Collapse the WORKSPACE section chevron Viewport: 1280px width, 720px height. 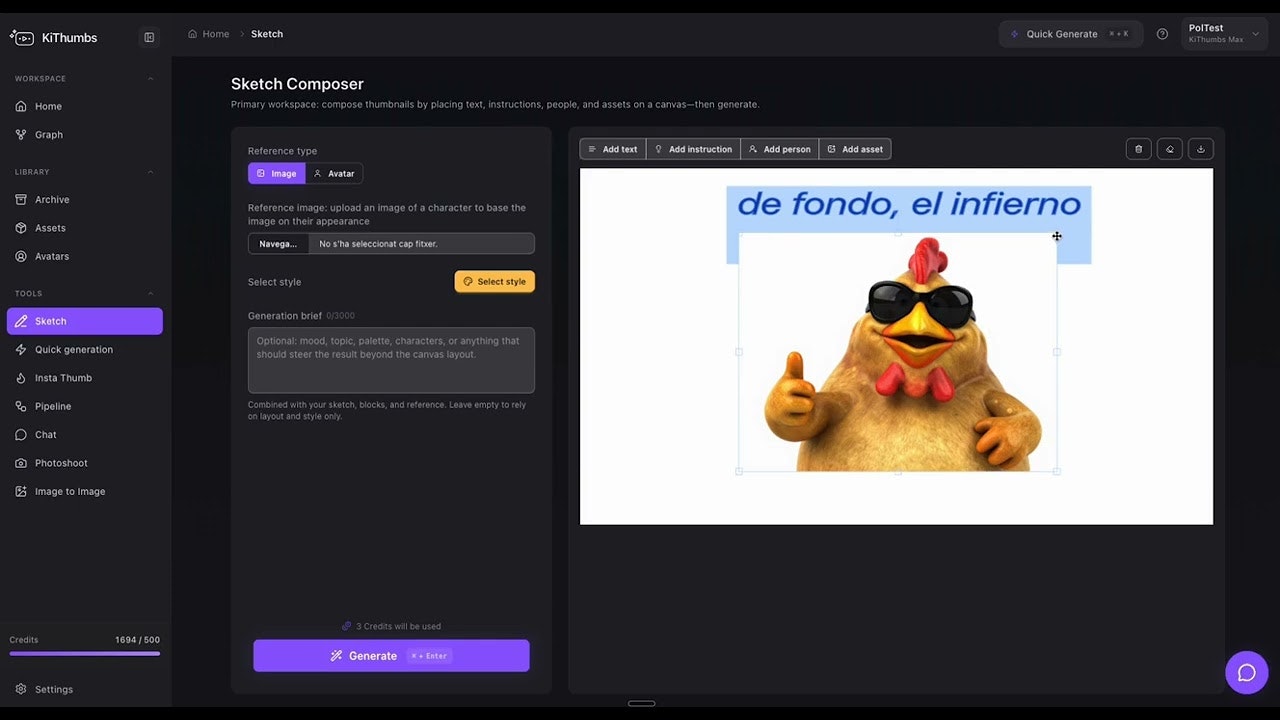pyautogui.click(x=151, y=79)
